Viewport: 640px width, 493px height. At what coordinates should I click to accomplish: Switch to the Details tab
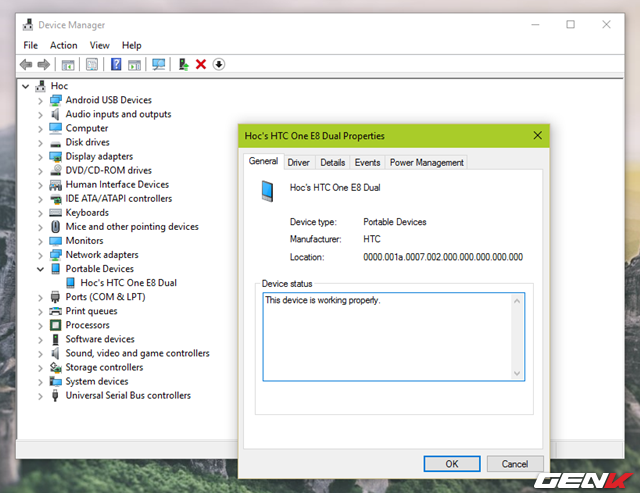click(x=332, y=162)
